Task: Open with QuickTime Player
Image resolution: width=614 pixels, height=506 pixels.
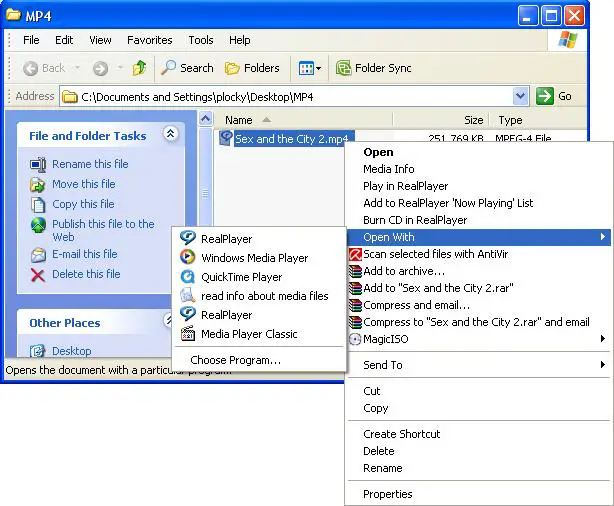Action: coord(259,277)
